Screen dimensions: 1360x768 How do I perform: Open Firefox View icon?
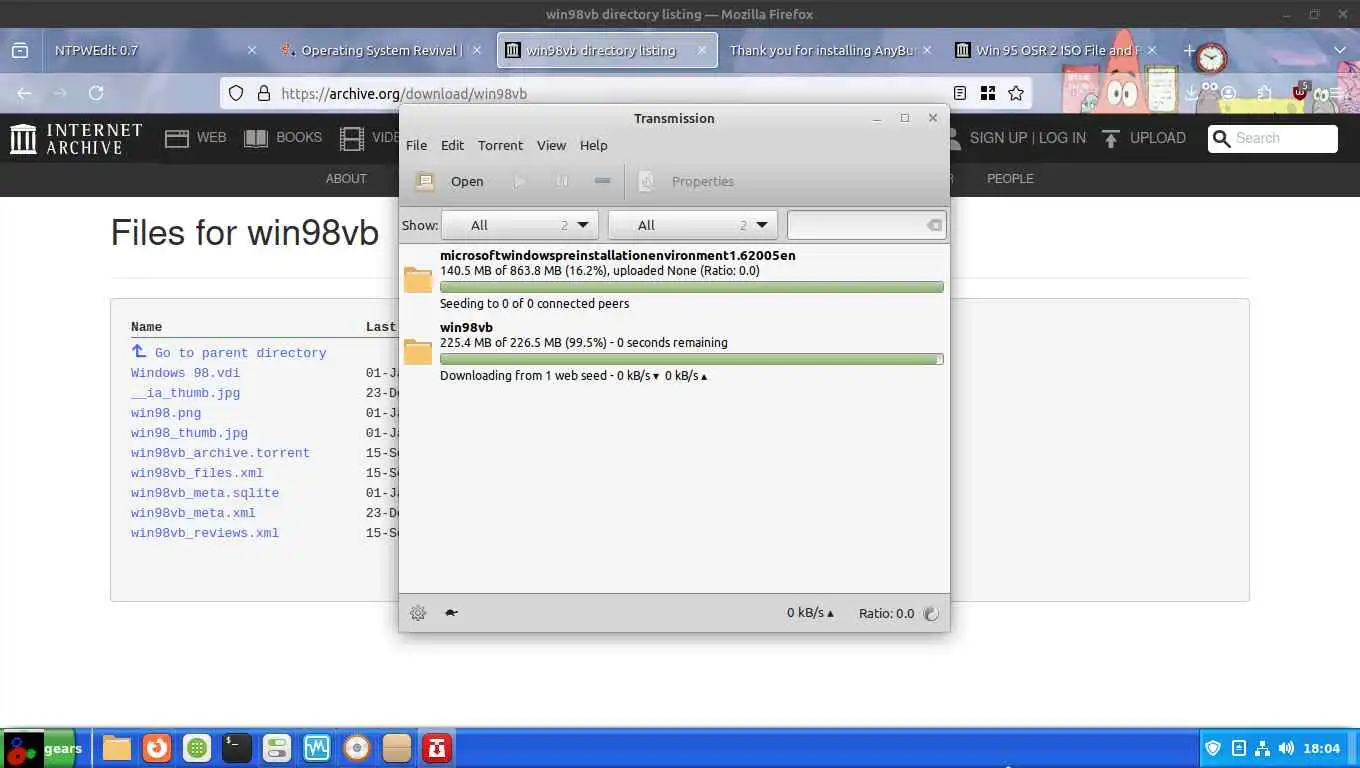tap(19, 50)
